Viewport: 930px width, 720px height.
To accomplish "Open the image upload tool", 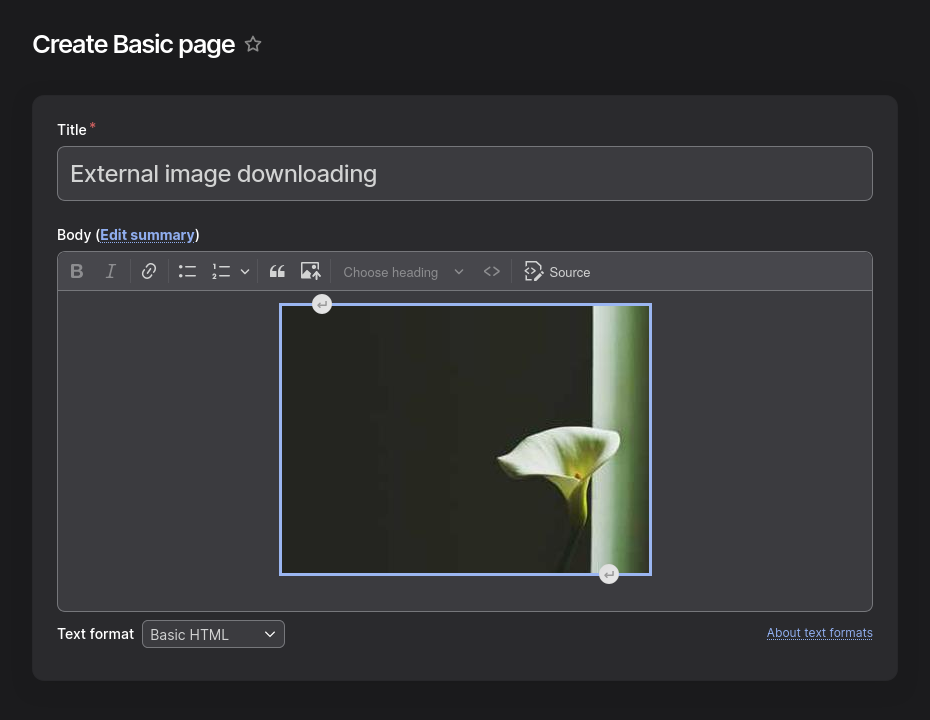I will [310, 272].
